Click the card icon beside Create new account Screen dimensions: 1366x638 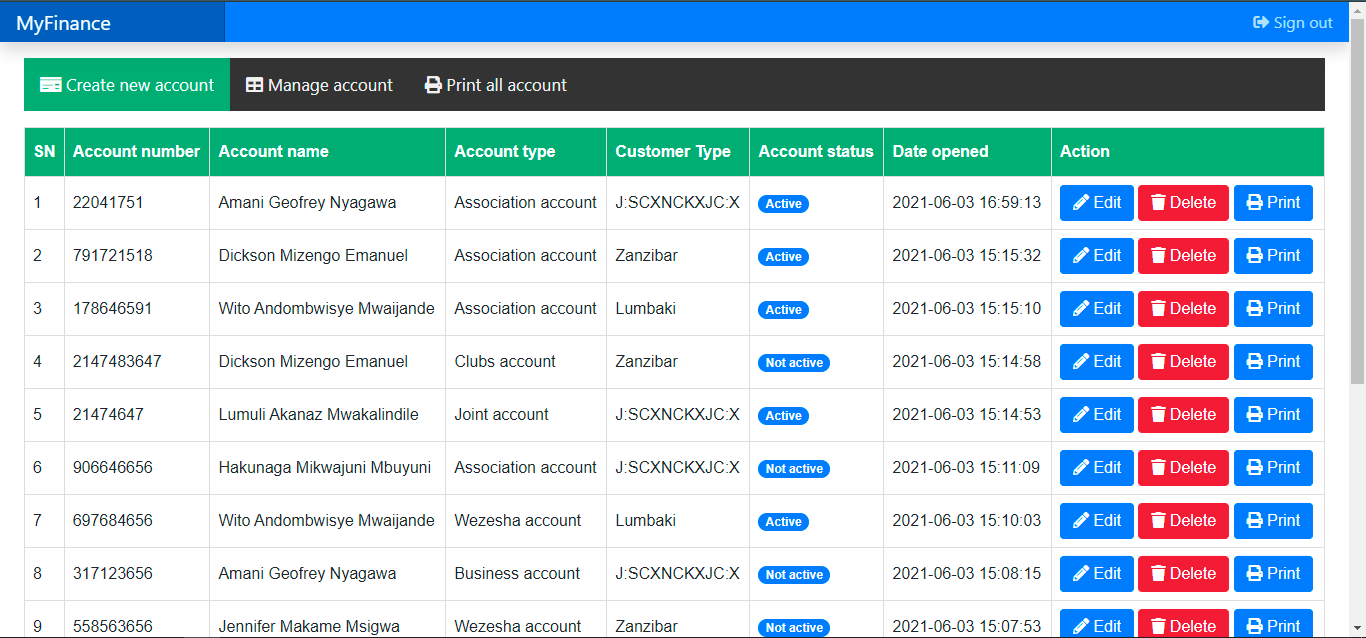click(x=50, y=84)
